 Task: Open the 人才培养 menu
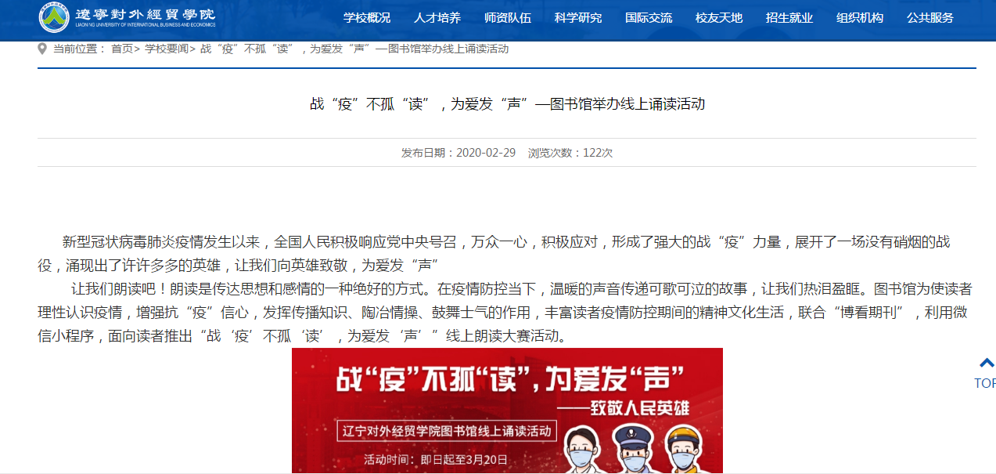437,18
